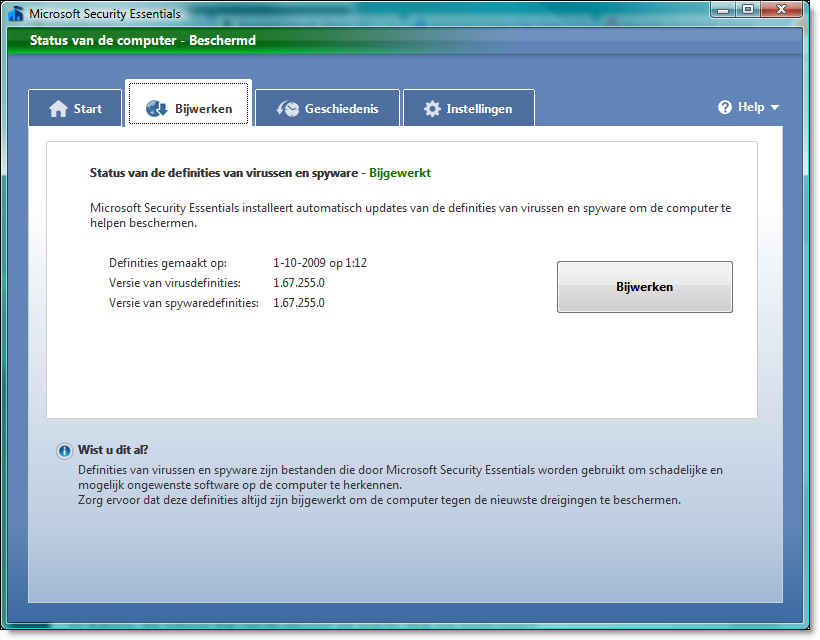Click the gear icon on Instellingen tab
Viewport: 820px width, 640px height.
432,109
